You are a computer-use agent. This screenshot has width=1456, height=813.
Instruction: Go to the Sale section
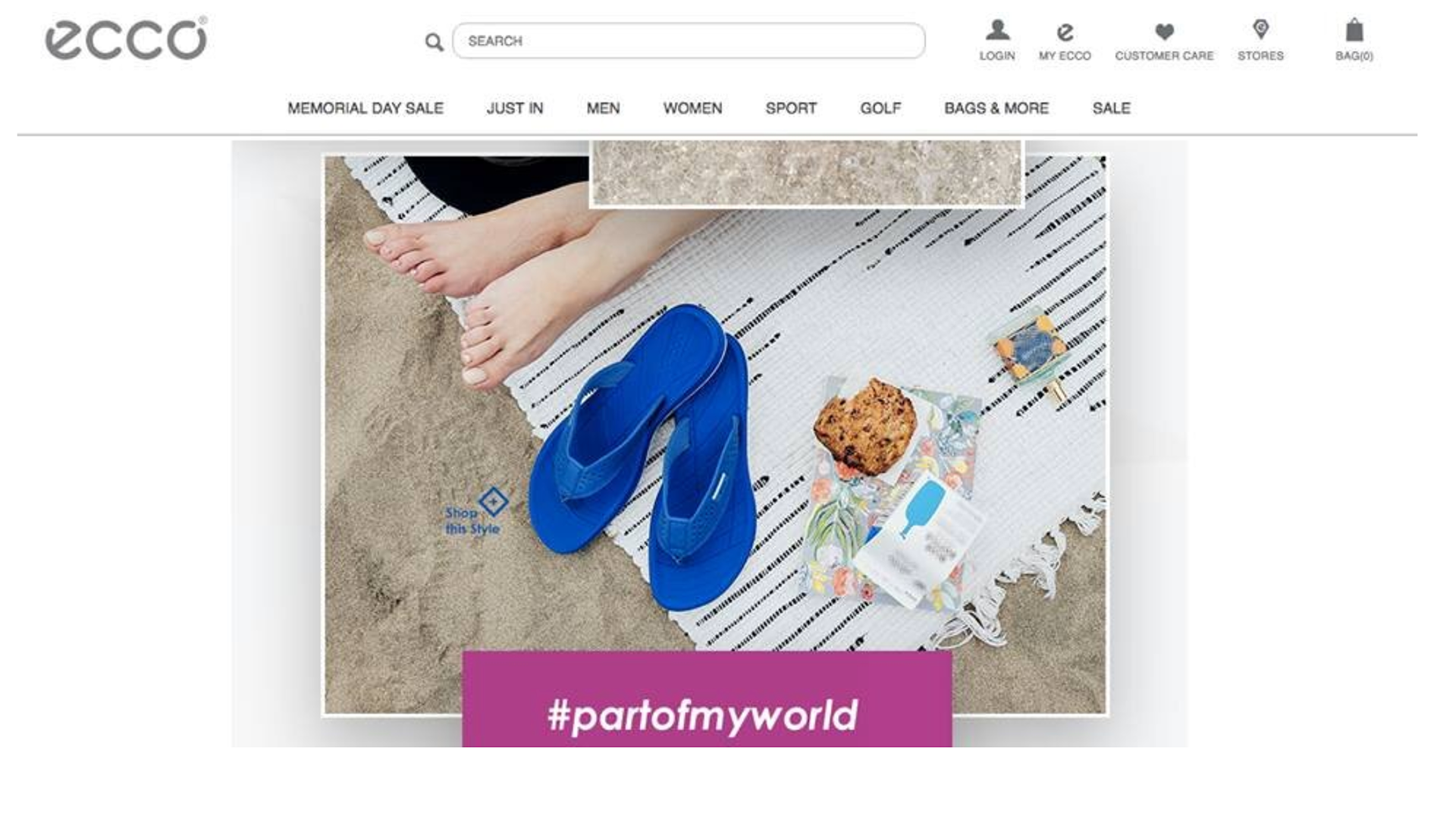point(1111,108)
